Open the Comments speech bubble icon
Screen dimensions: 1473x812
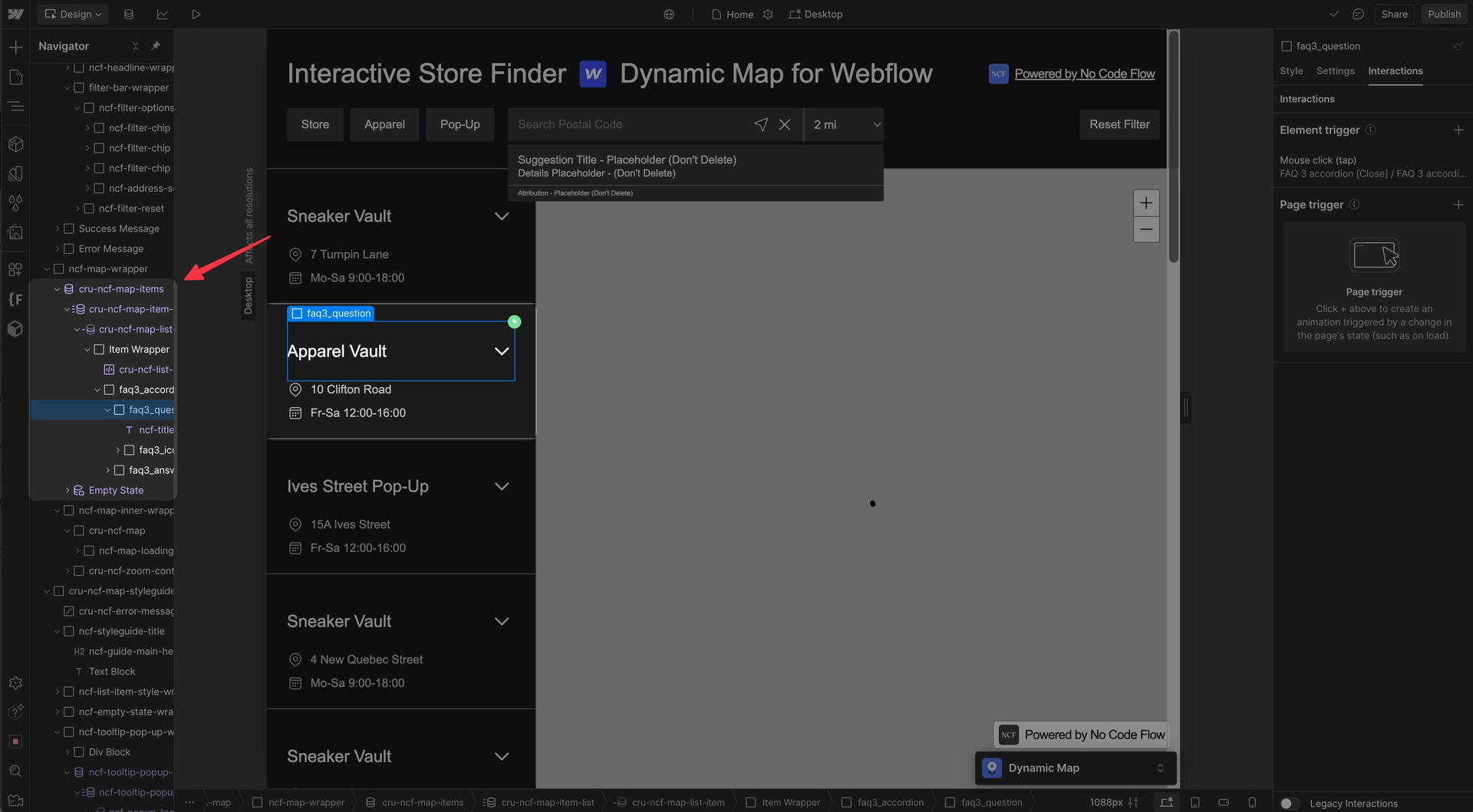coord(1358,14)
